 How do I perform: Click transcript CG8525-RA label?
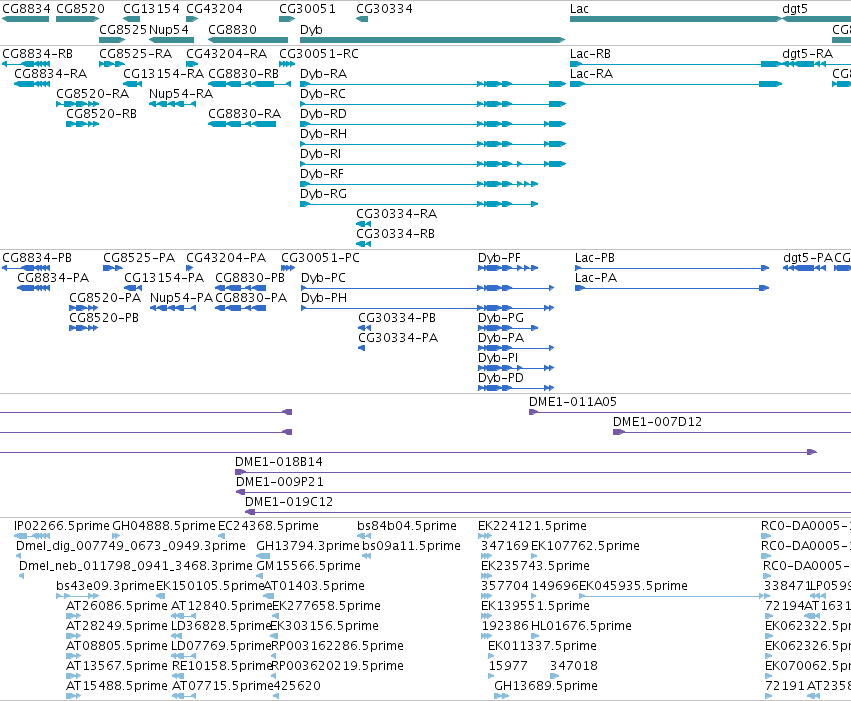(136, 54)
